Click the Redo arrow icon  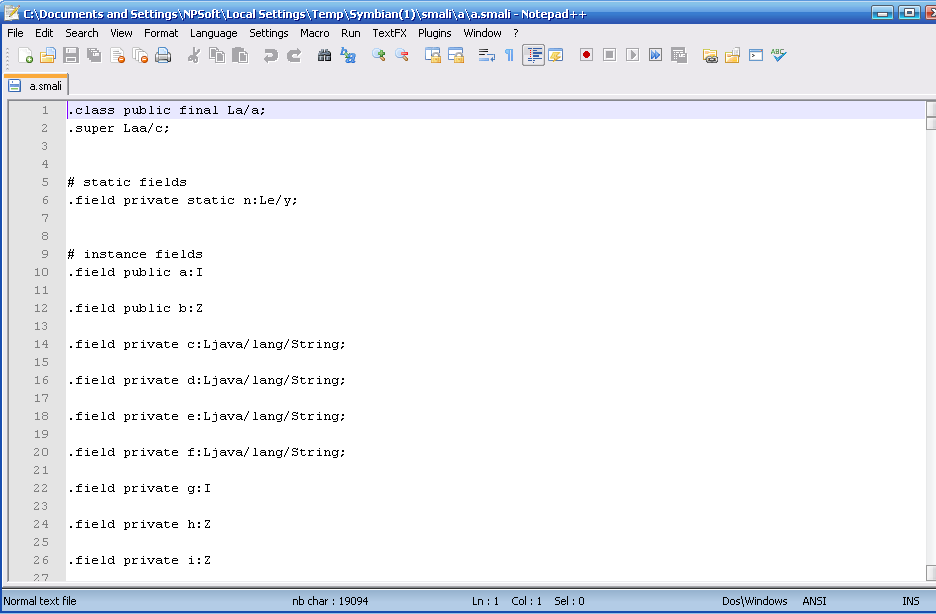[294, 55]
